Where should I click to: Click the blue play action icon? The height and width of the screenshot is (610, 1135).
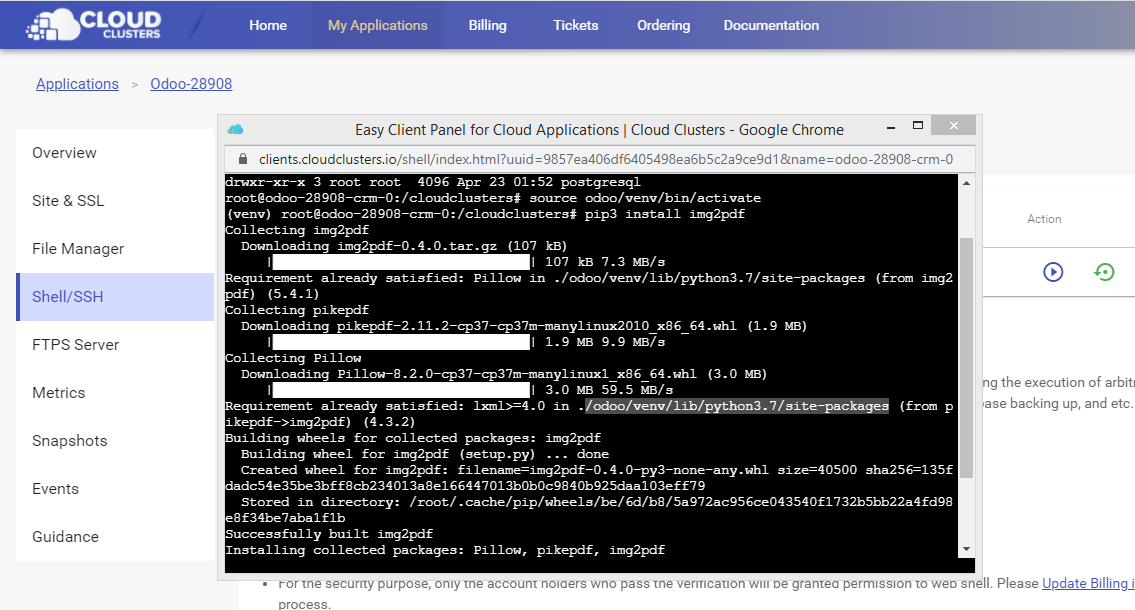coord(1052,271)
